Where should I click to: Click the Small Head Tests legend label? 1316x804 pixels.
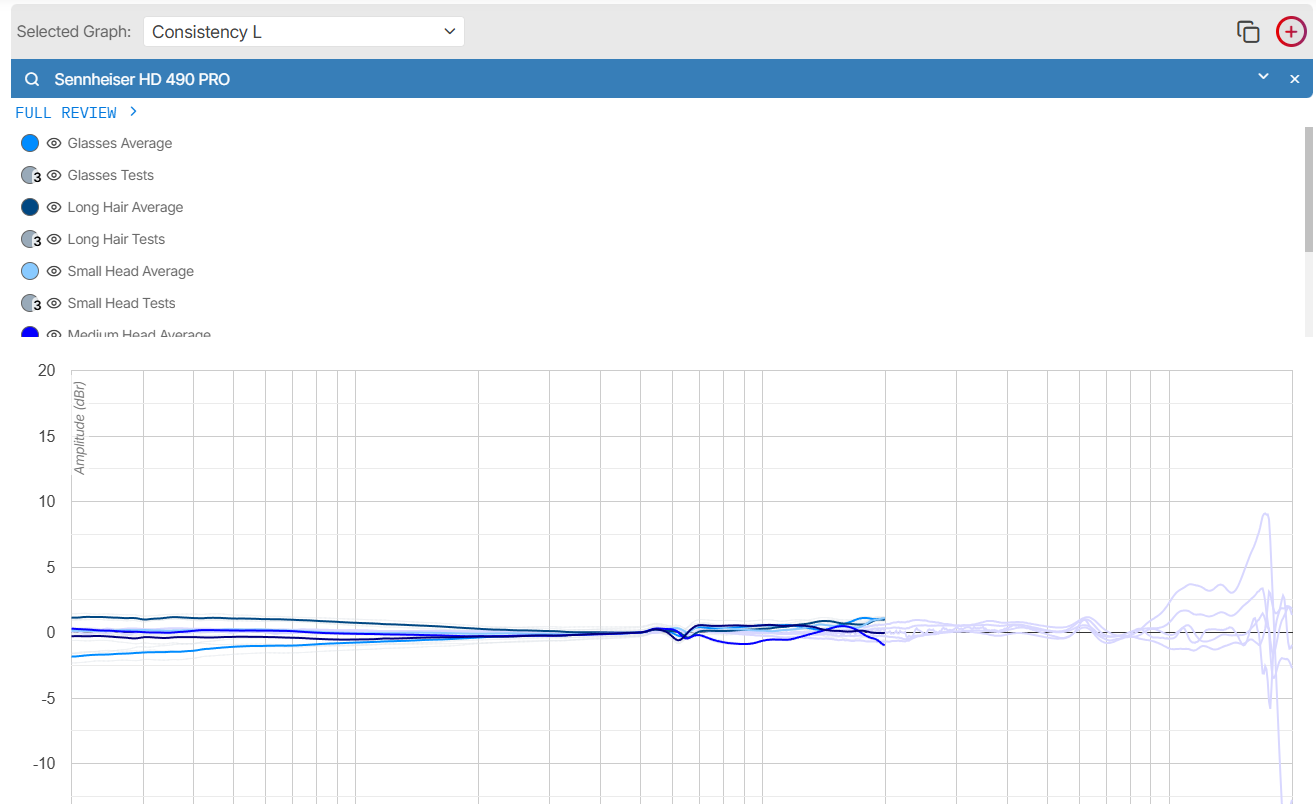(x=122, y=303)
